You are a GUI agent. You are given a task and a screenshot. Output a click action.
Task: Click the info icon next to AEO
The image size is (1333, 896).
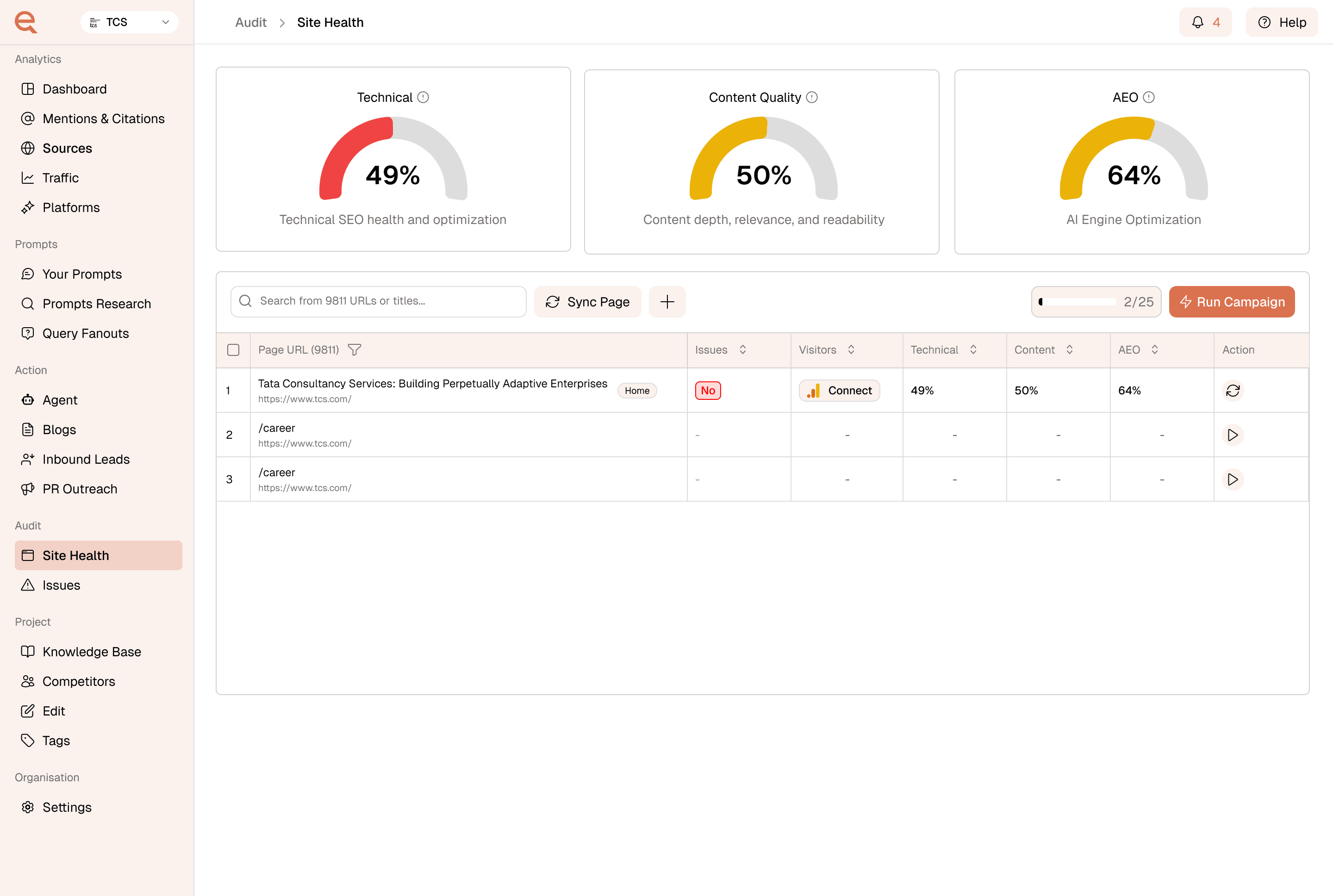point(1148,97)
